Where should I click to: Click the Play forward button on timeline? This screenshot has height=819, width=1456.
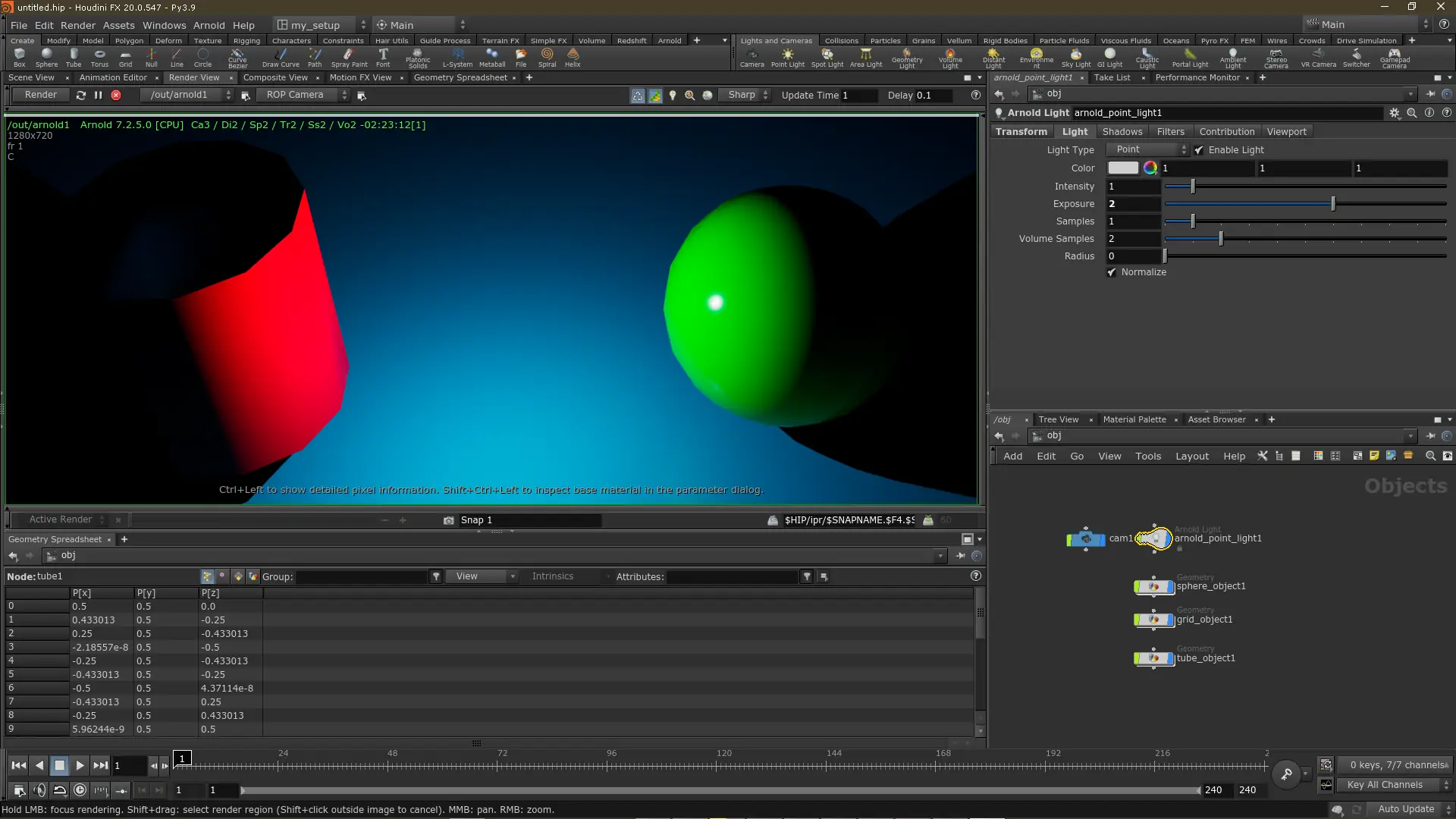tap(80, 766)
